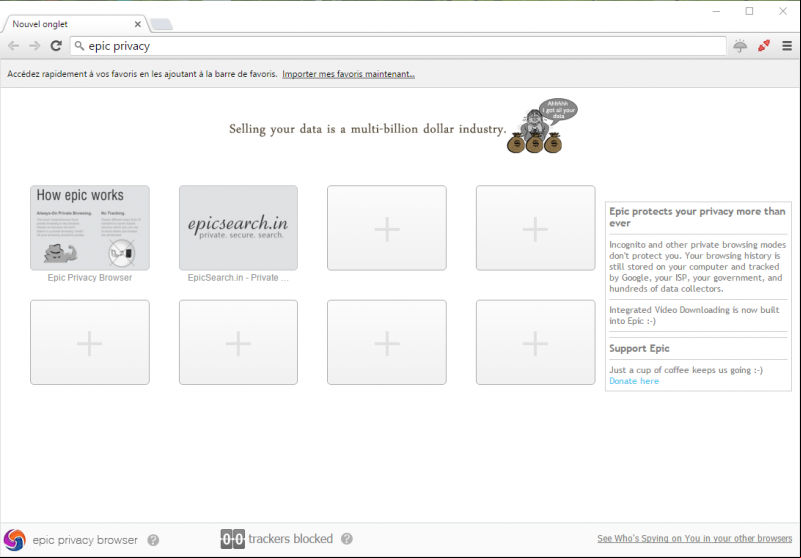801x558 pixels.
Task: Click the trackers blocked counter digits
Action: 232,539
